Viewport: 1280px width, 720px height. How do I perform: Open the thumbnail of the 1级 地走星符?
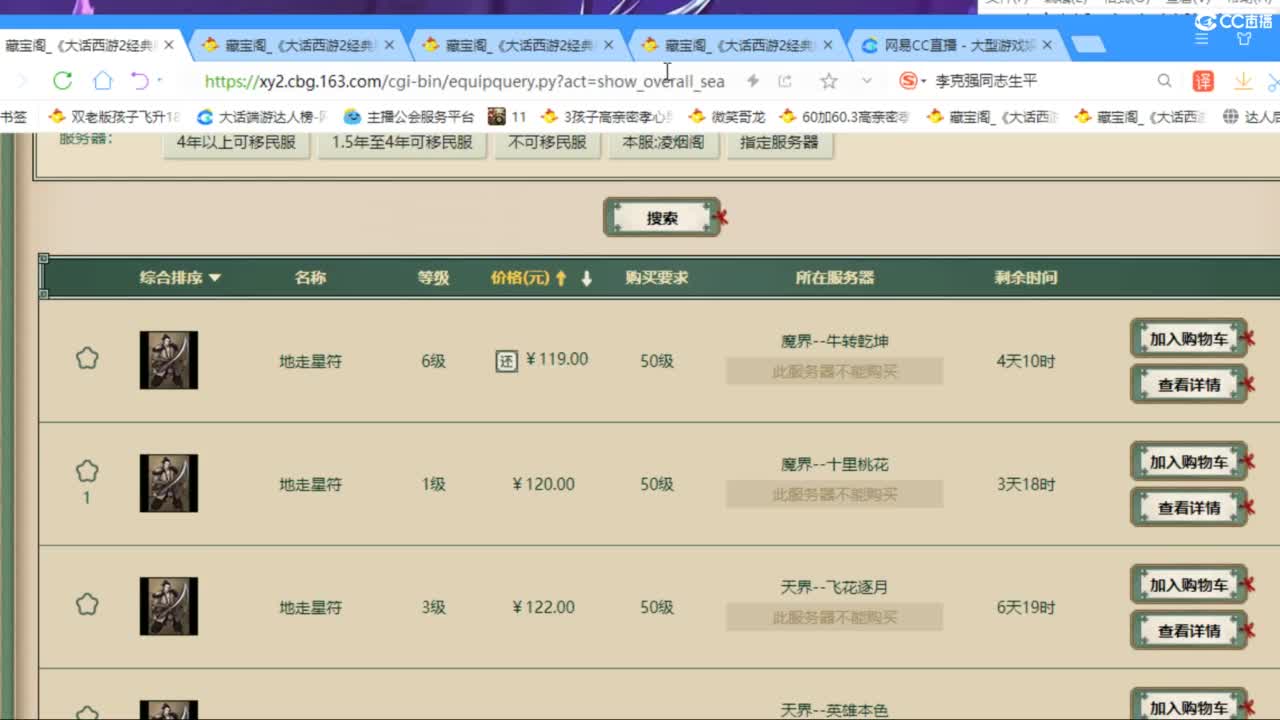coord(169,483)
